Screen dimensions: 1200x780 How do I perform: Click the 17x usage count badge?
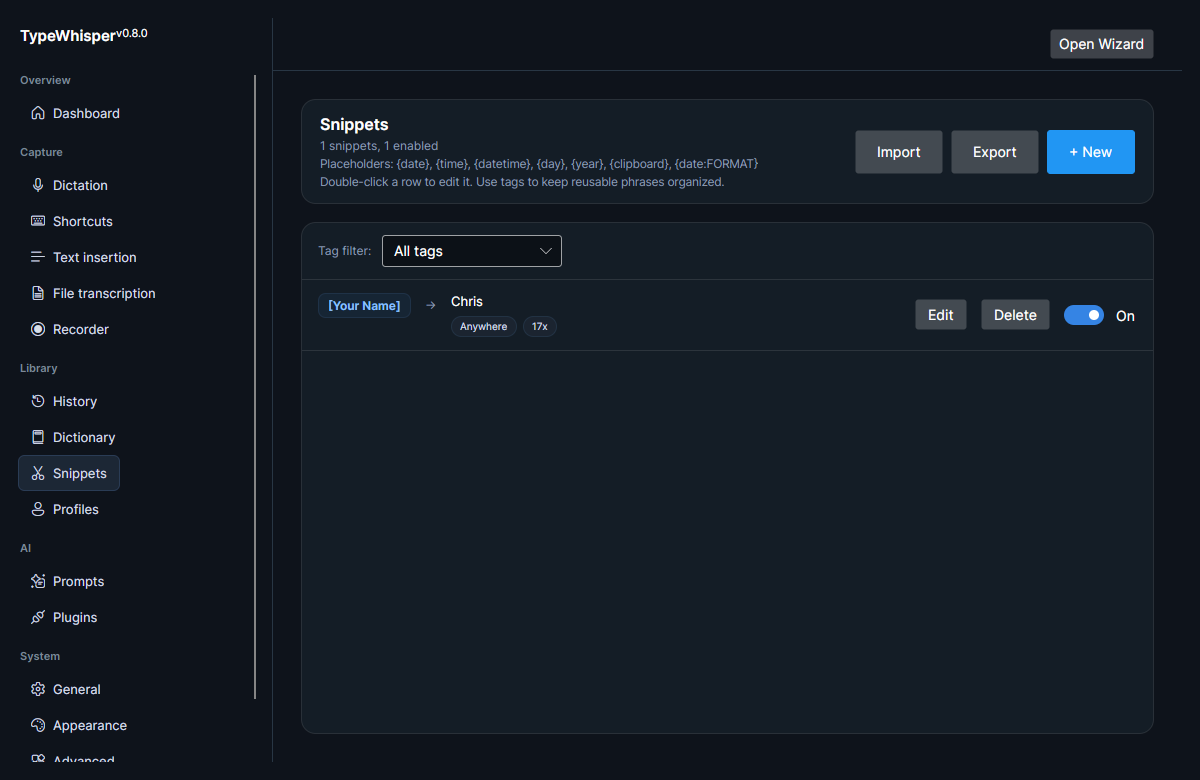point(540,327)
